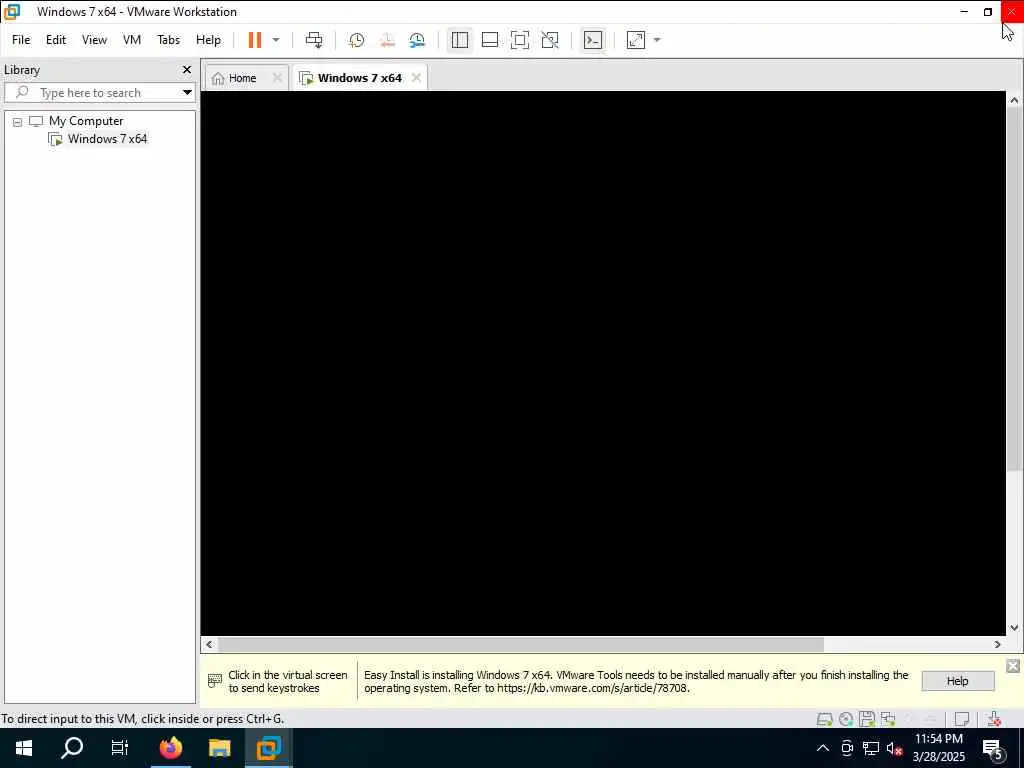Image resolution: width=1024 pixels, height=768 pixels.
Task: Open Windows taskbar search
Action: pos(72,748)
